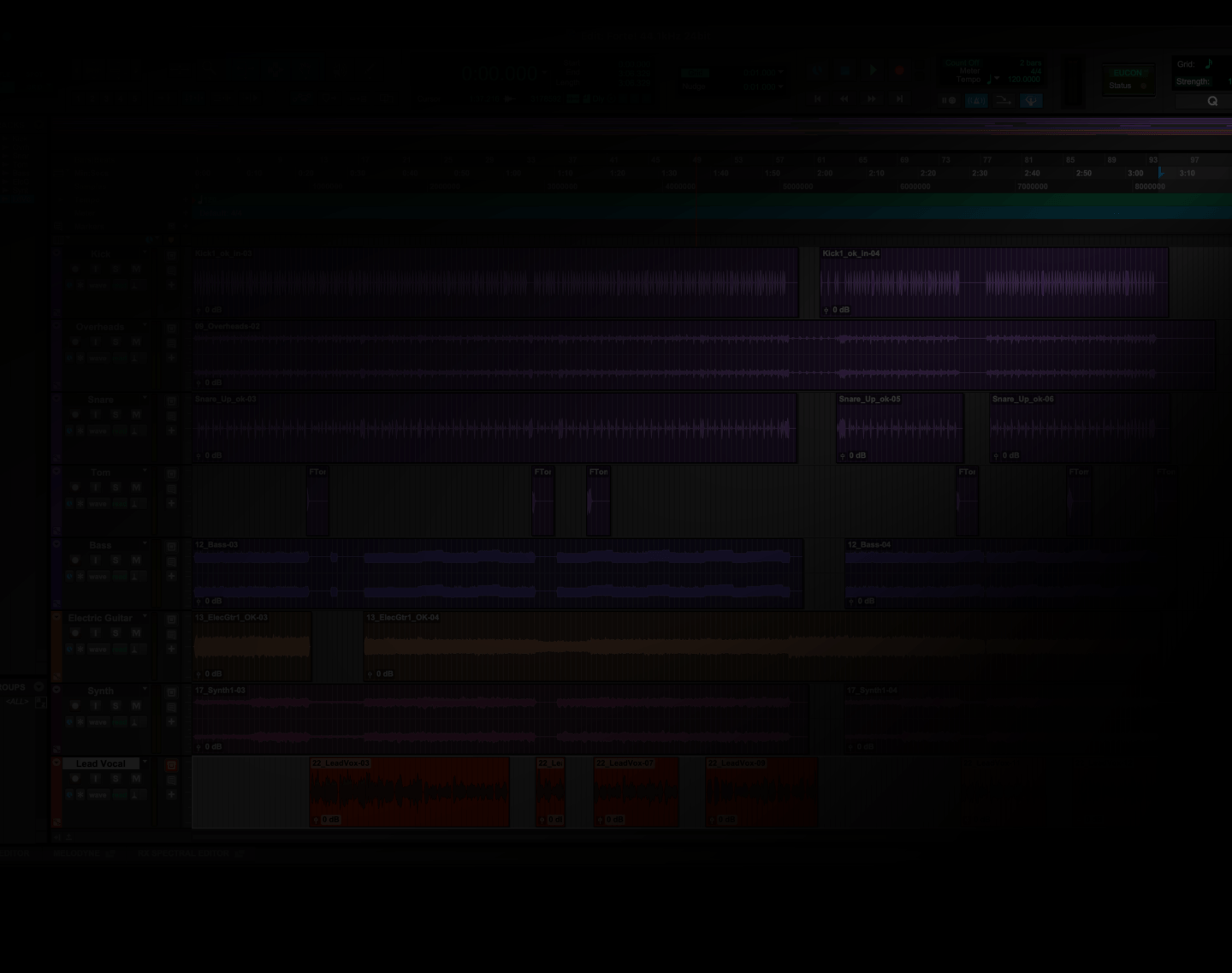Click Rewind transport button
This screenshot has height=973, width=1232.
(844, 99)
